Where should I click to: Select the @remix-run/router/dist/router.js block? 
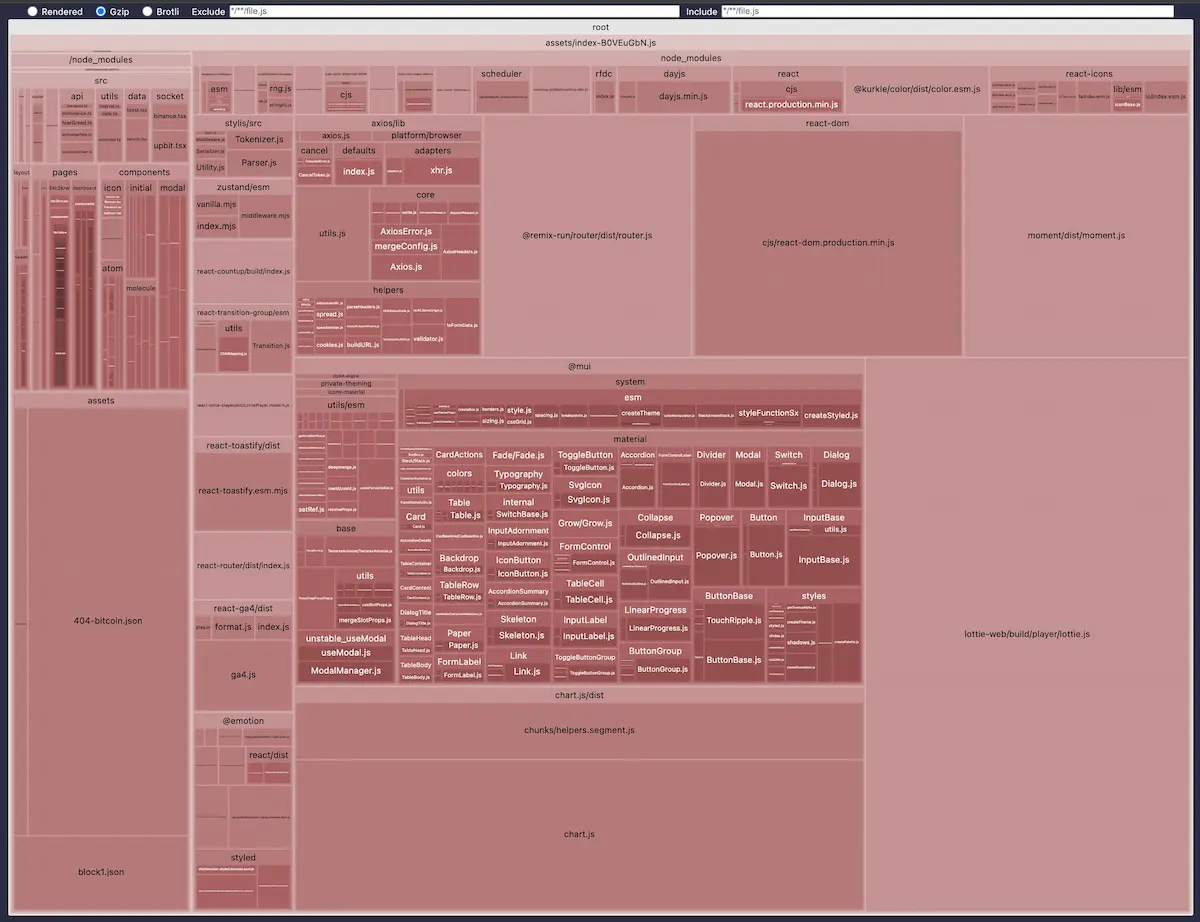pos(587,235)
